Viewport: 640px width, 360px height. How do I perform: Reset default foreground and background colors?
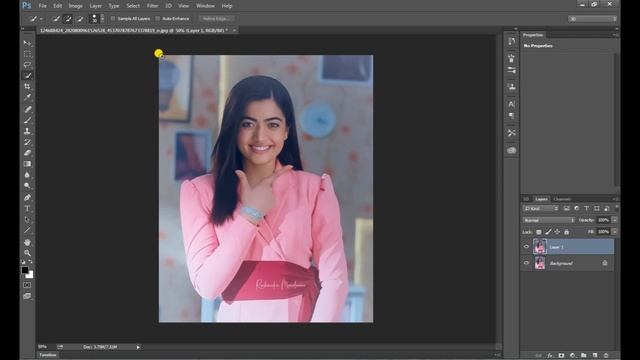[x=23, y=262]
